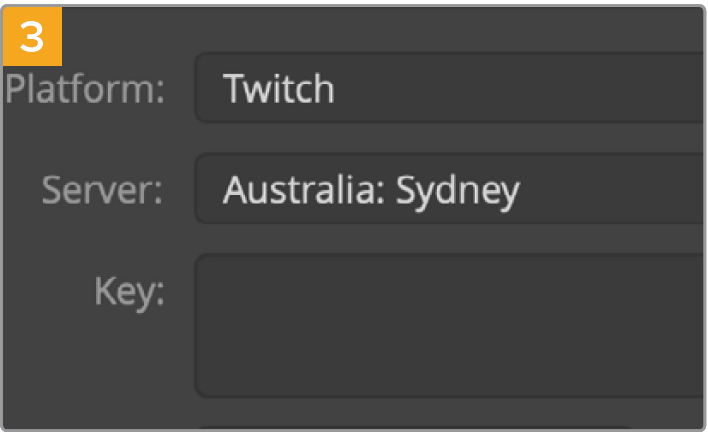This screenshot has width=708, height=437.
Task: Select the Platform label text
Action: [x=84, y=90]
